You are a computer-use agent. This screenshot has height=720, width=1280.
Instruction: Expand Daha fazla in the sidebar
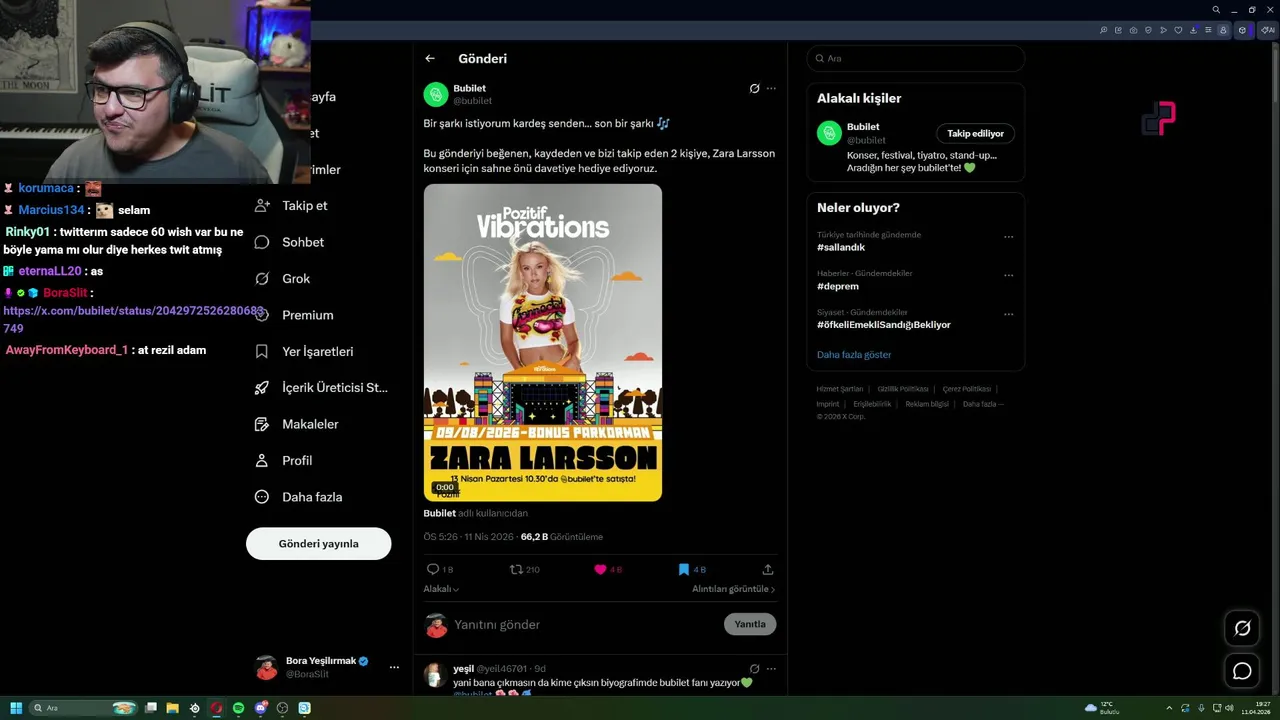[298, 497]
